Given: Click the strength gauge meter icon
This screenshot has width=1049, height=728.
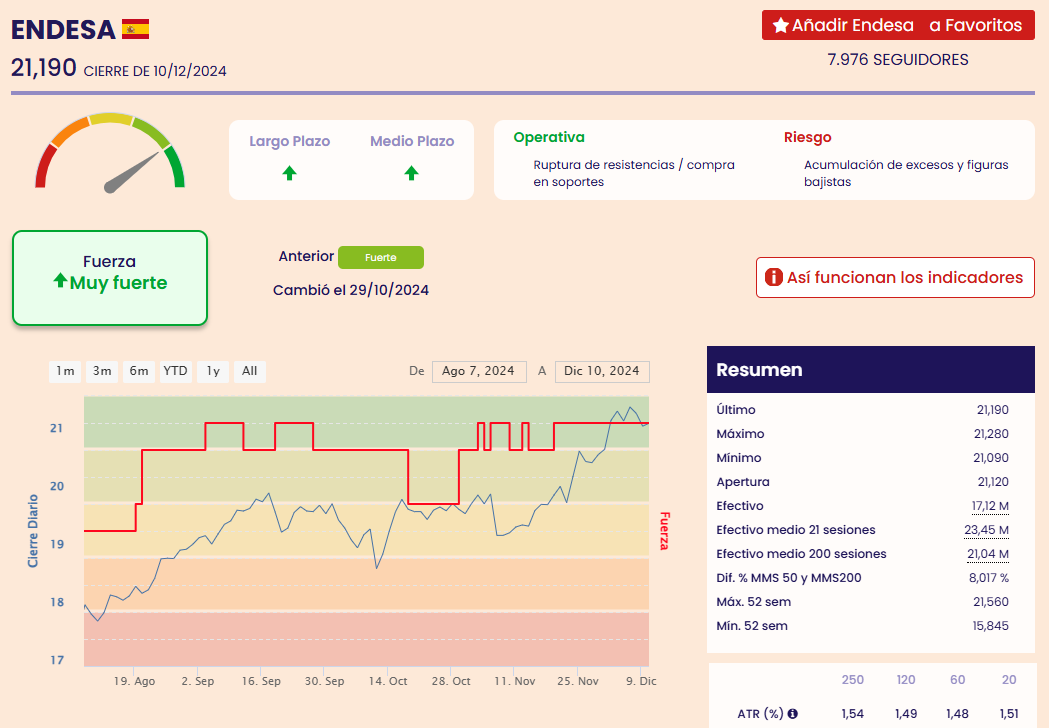Looking at the screenshot, I should [110, 154].
